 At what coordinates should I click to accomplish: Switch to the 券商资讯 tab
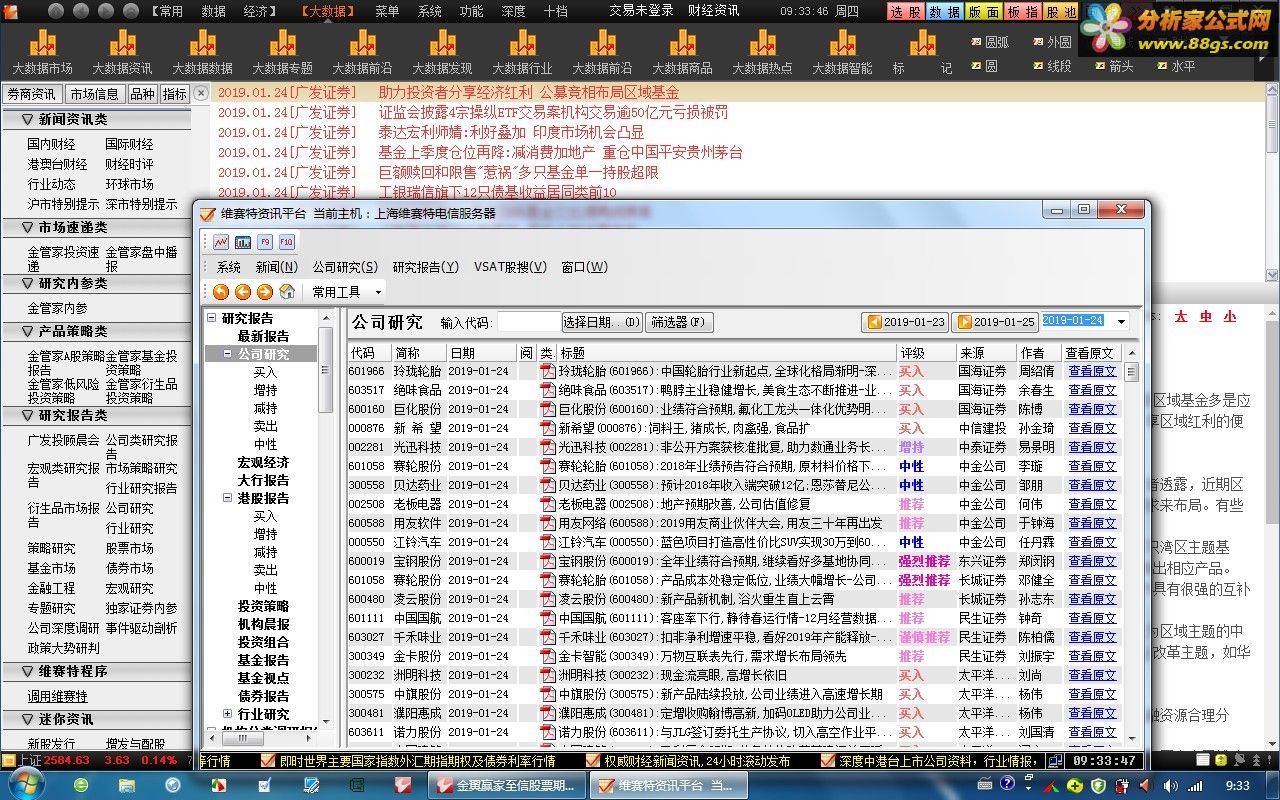coord(31,94)
